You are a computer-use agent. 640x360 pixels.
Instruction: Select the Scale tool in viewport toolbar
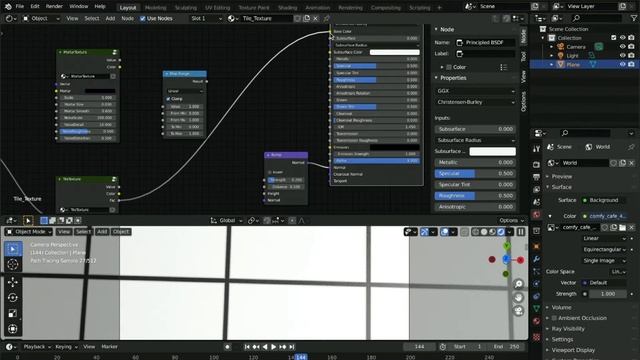click(13, 313)
